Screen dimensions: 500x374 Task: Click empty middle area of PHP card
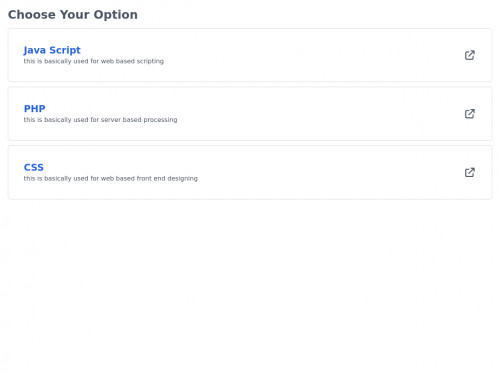(300, 114)
